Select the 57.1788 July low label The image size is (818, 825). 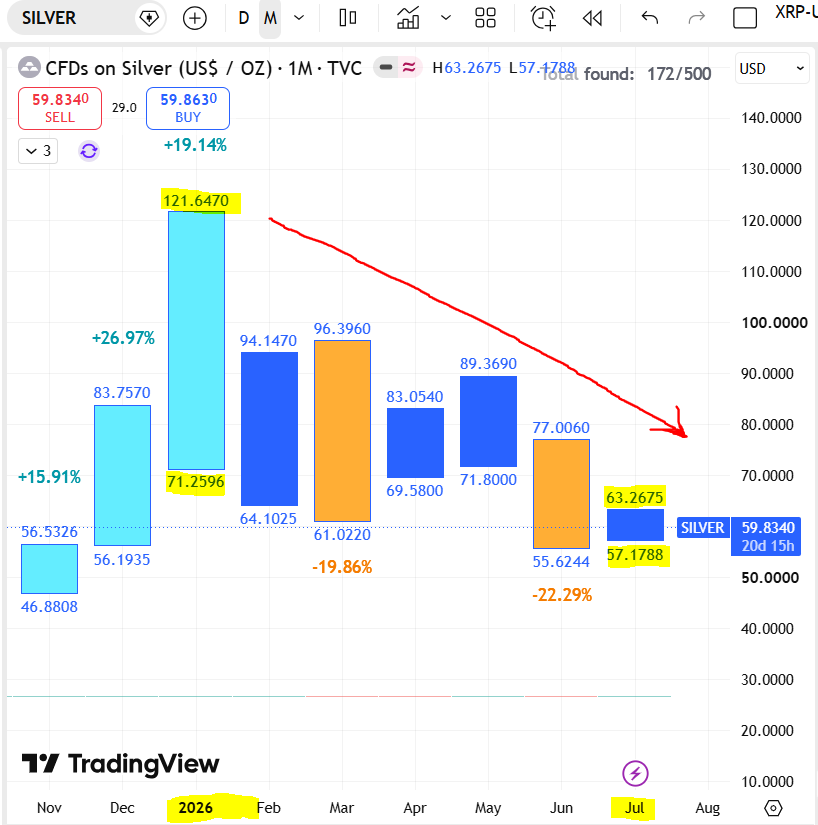[635, 555]
